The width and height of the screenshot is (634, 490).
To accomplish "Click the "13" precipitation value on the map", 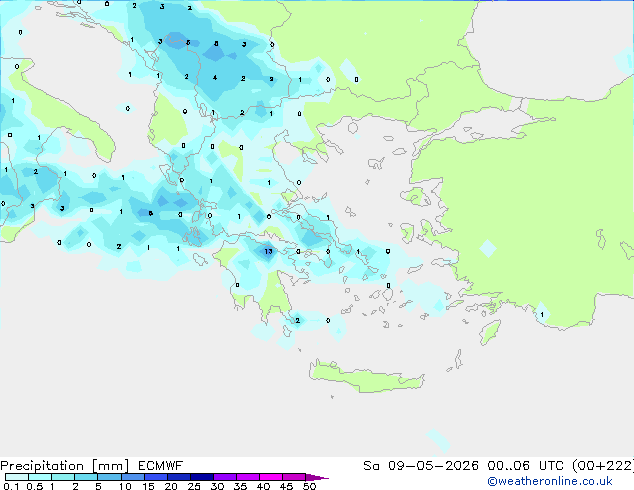I will tap(268, 251).
